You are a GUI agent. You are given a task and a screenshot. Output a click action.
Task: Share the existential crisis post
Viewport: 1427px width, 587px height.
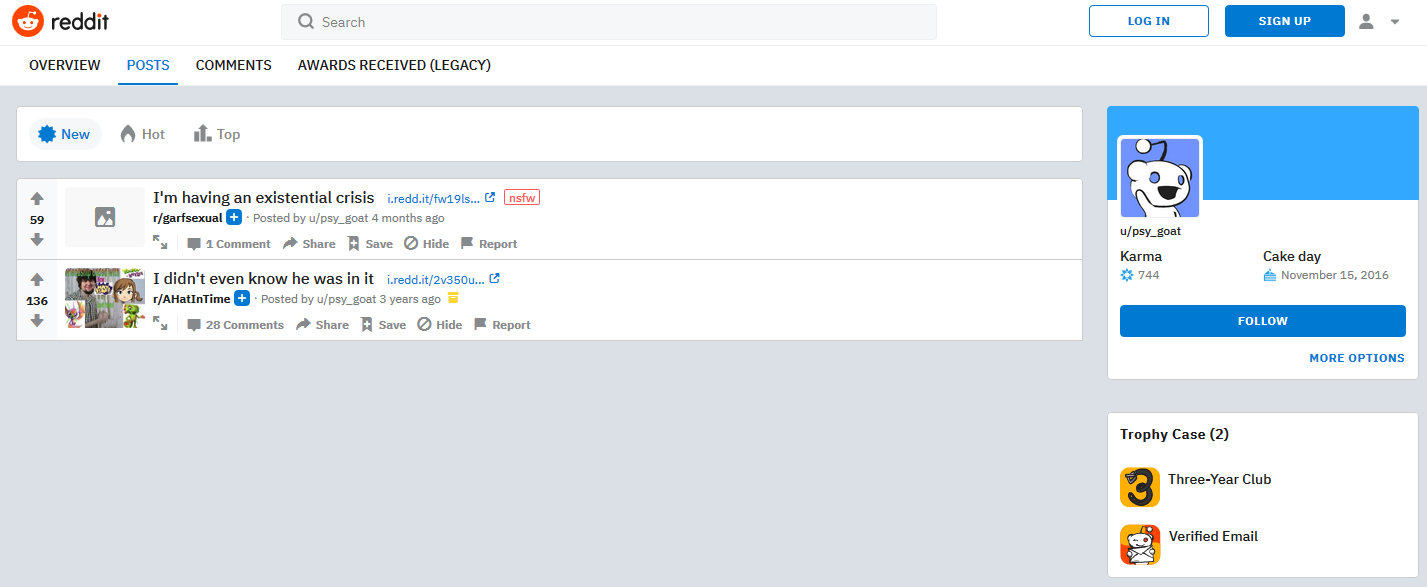(x=309, y=244)
